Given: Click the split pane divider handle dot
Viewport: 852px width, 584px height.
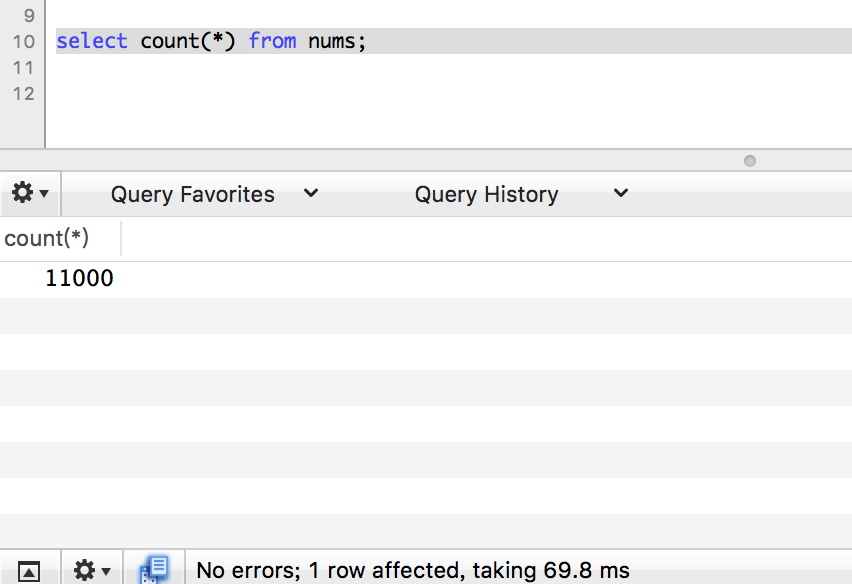Looking at the screenshot, I should click(x=750, y=161).
